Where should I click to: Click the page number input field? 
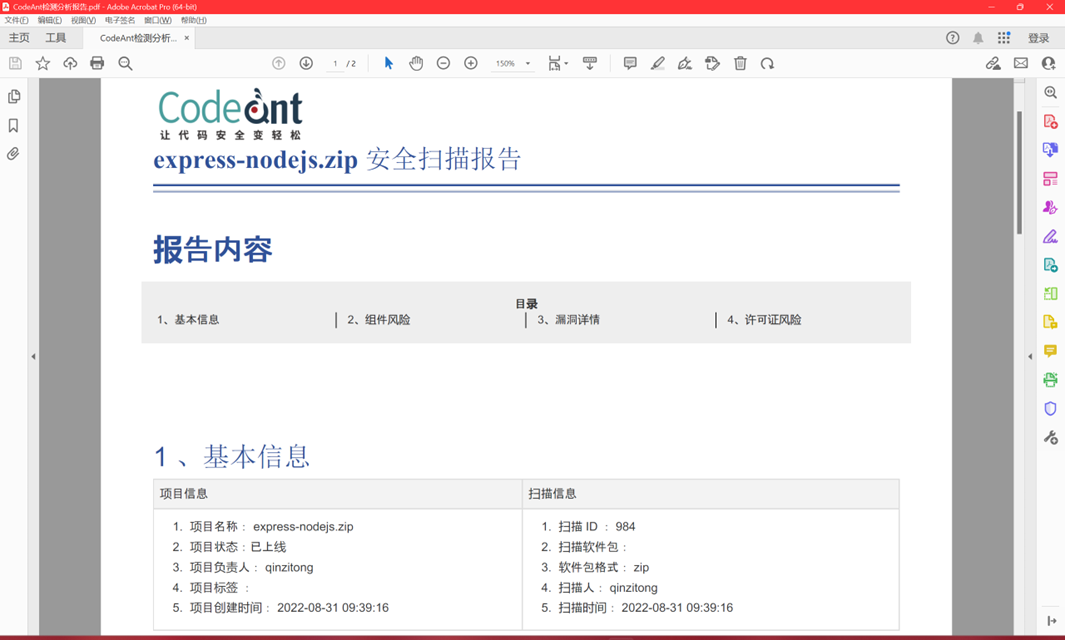(x=335, y=63)
